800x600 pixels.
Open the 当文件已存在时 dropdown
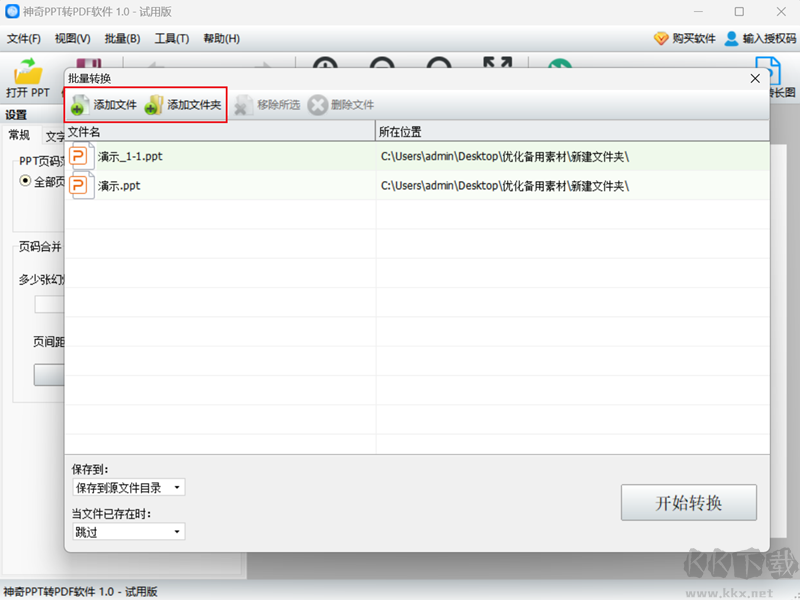(x=129, y=532)
